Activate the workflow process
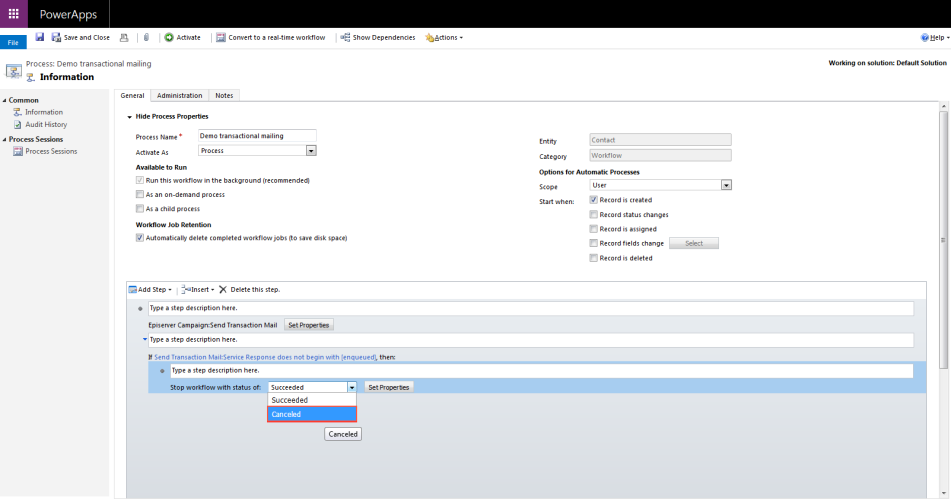Screen dimensions: 951x500 [x=183, y=38]
